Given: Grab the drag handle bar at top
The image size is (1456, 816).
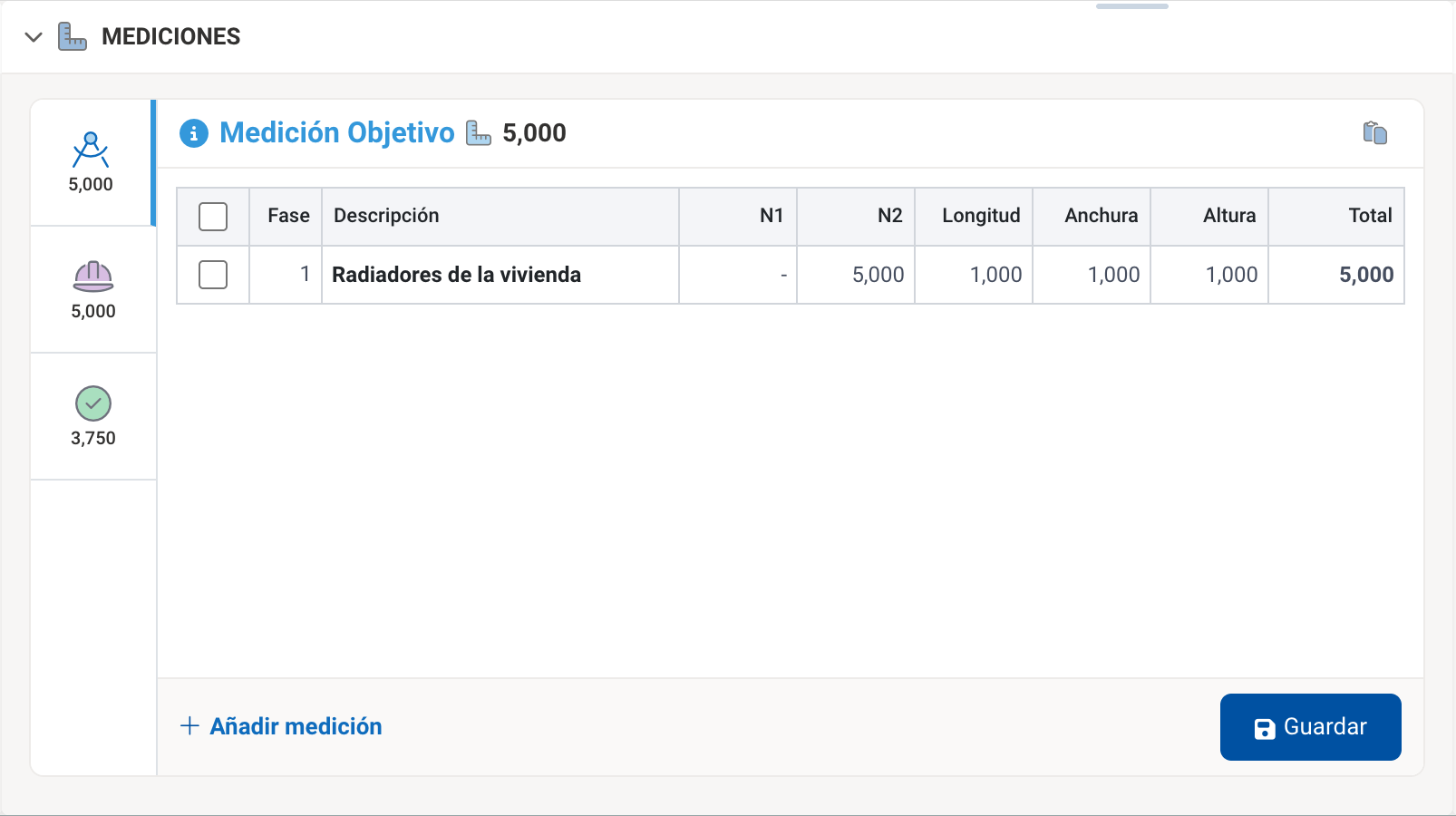Looking at the screenshot, I should point(1131,6).
